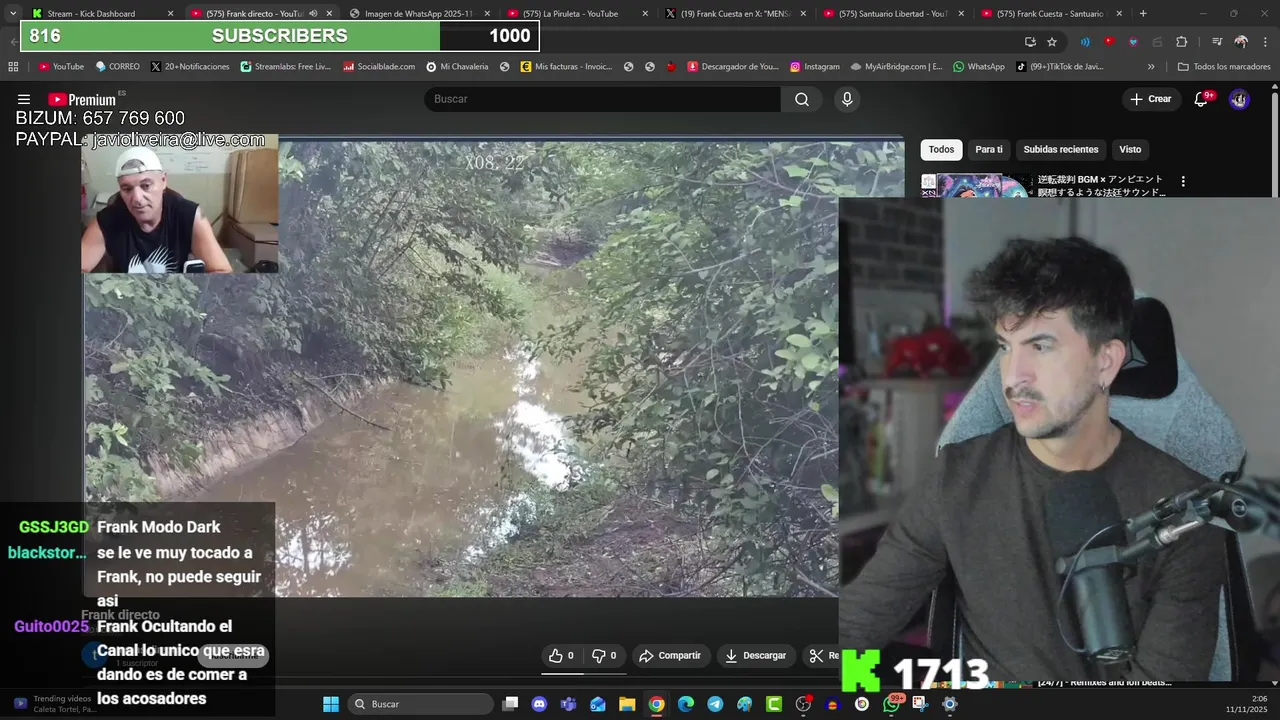Click the Crear button
The image size is (1280, 720).
tap(1150, 99)
